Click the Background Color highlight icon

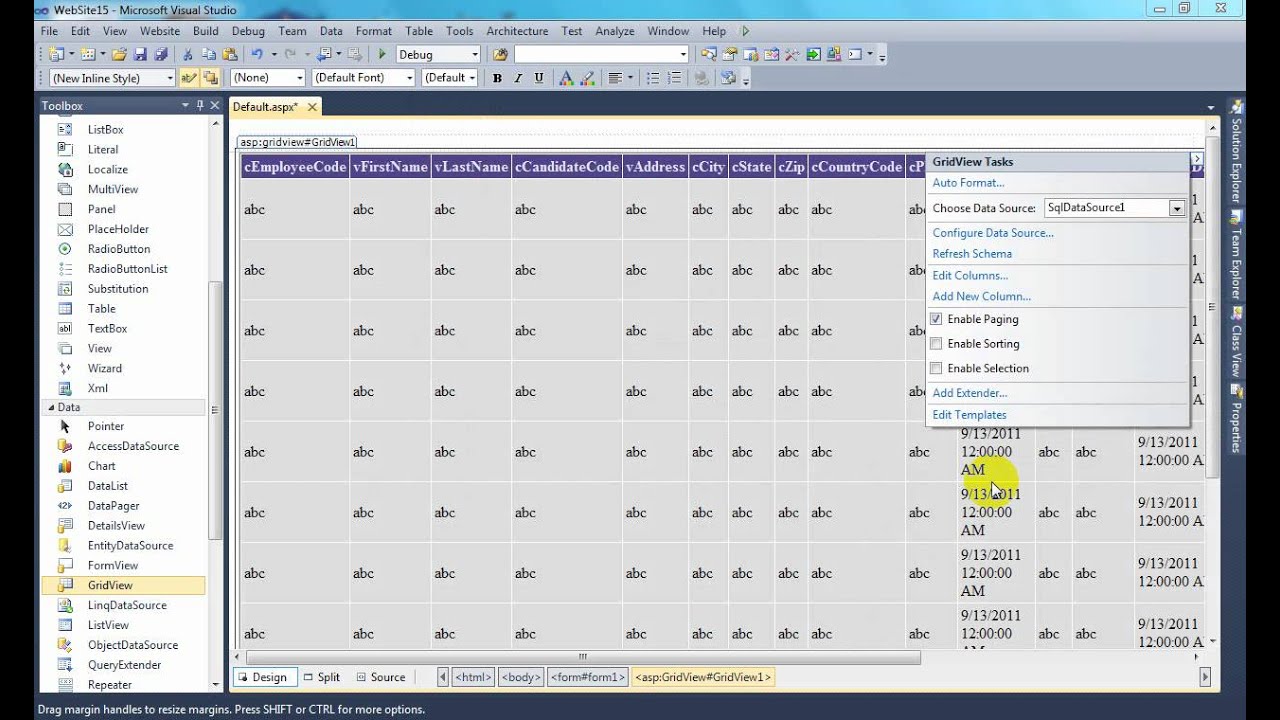(x=587, y=78)
